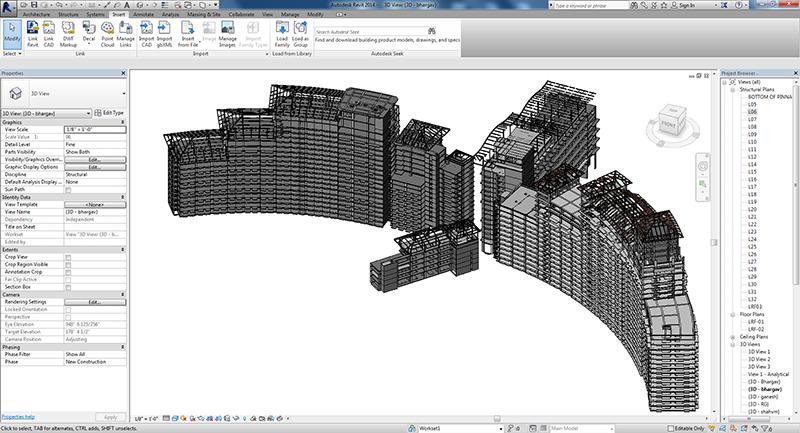Open the Properties help link
Screen dimensions: 800x433
tap(18, 416)
